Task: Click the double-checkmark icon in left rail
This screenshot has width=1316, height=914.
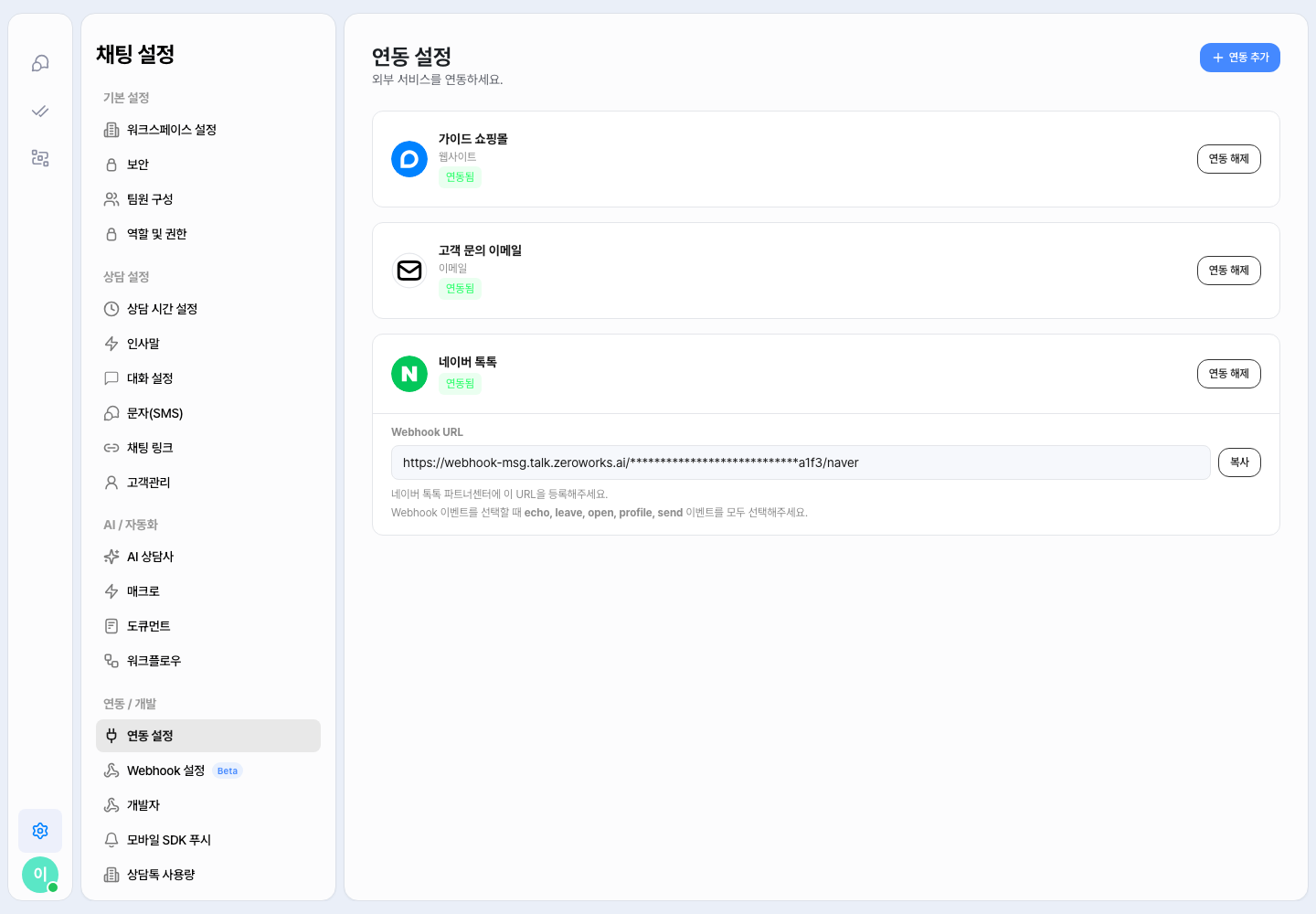Action: 40,111
